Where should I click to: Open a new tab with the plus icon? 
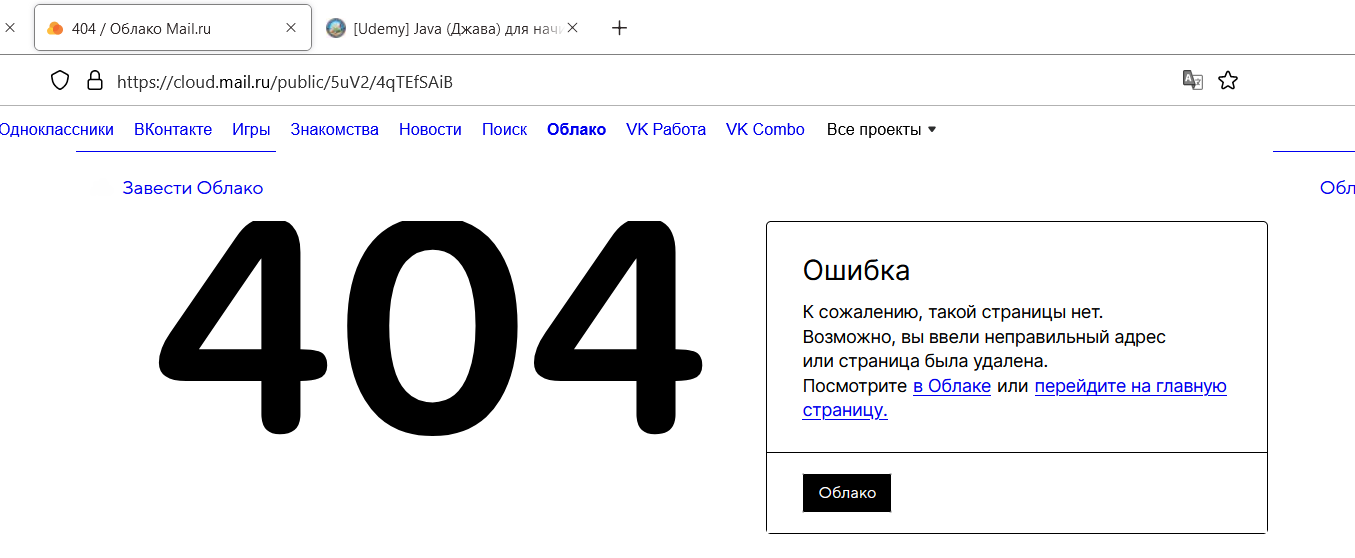(619, 28)
